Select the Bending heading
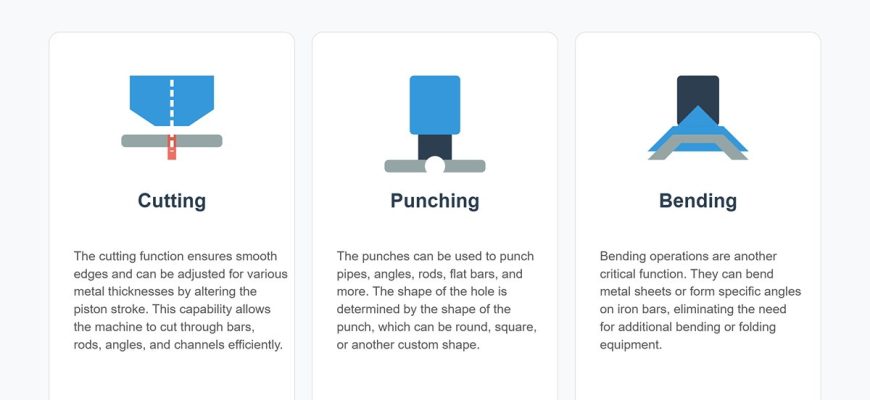870x400 pixels. tap(698, 201)
